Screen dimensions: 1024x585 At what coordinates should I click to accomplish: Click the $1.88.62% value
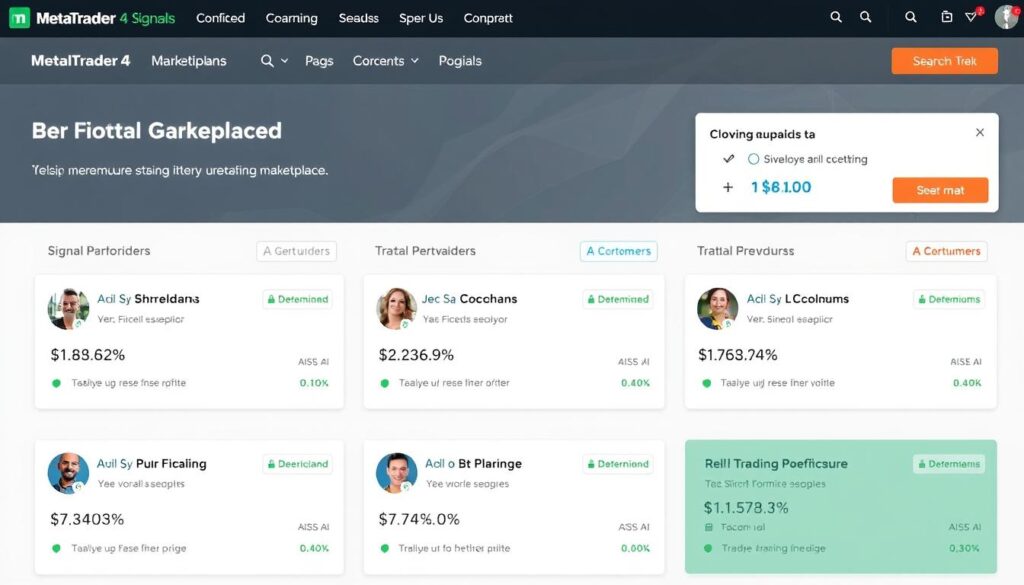pos(88,355)
